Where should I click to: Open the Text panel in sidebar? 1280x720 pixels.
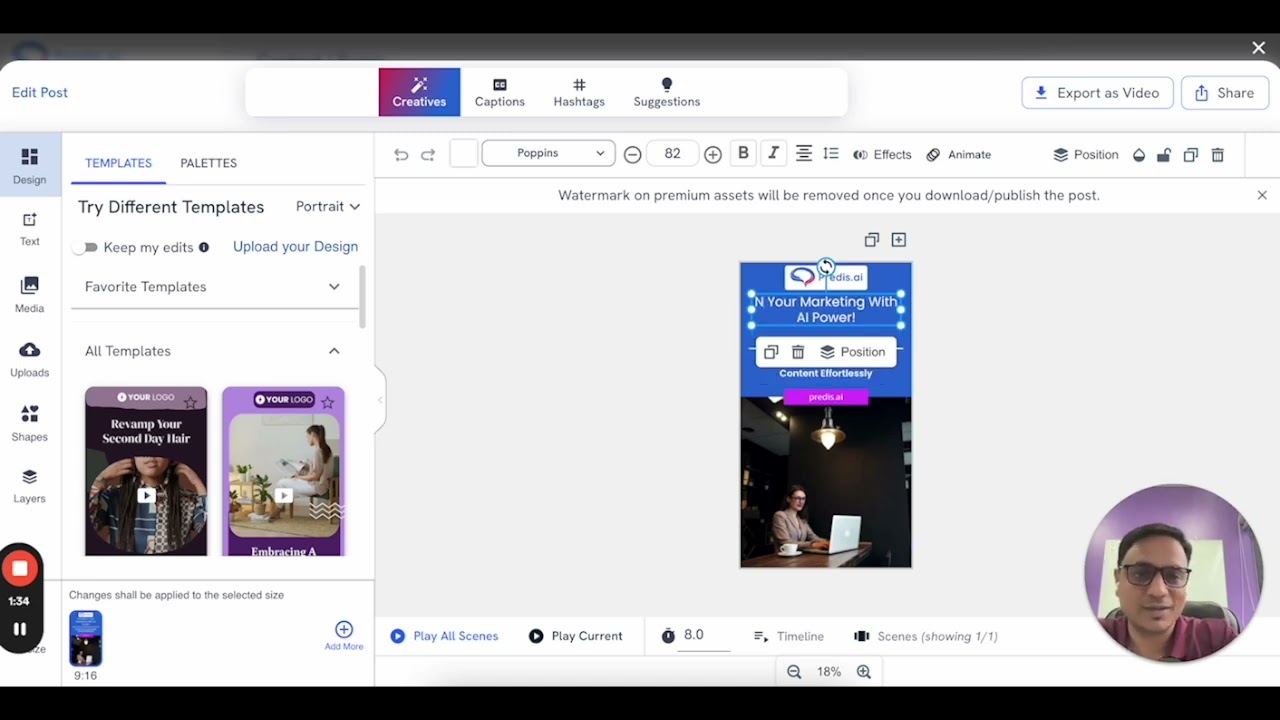tap(29, 229)
